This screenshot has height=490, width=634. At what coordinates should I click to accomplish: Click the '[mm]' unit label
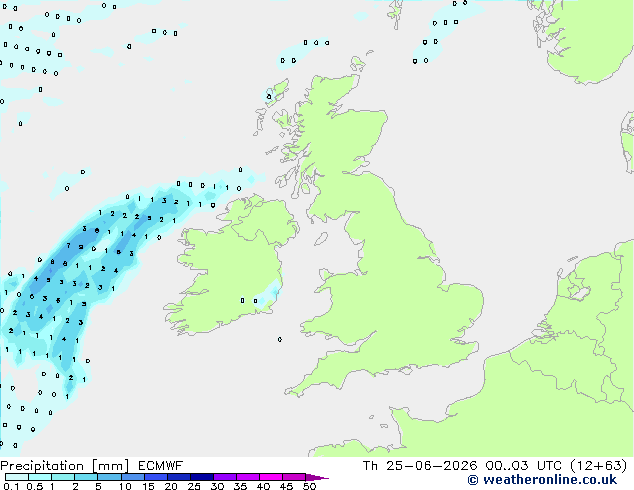click(110, 466)
